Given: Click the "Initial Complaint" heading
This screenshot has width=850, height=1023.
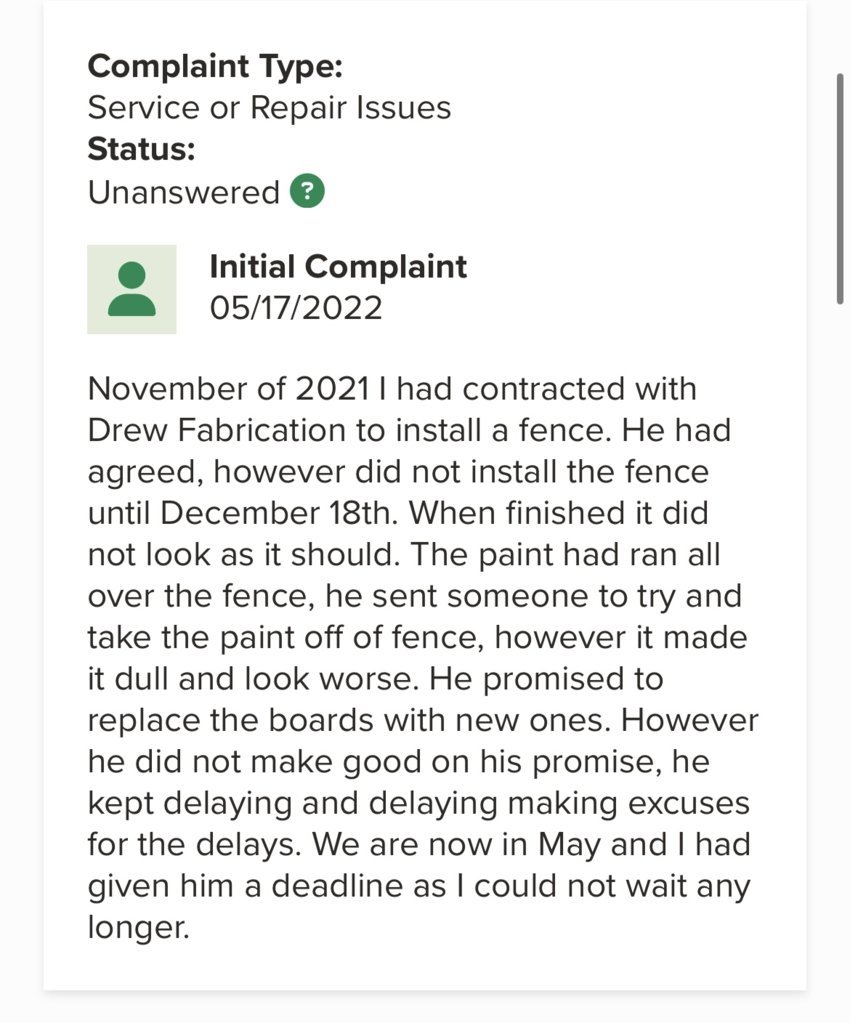Looking at the screenshot, I should point(338,267).
